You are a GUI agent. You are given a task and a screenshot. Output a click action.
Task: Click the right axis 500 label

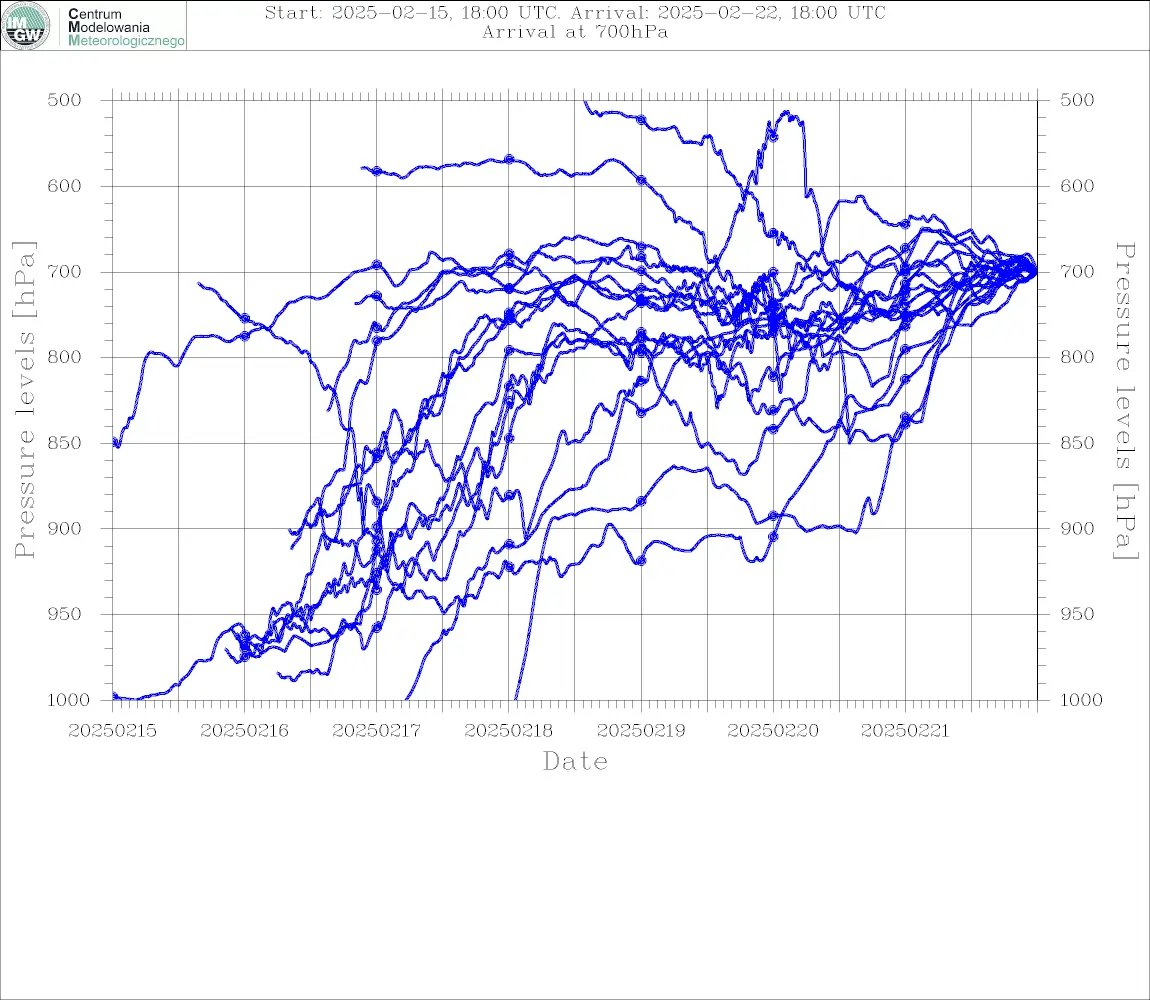(x=1077, y=100)
